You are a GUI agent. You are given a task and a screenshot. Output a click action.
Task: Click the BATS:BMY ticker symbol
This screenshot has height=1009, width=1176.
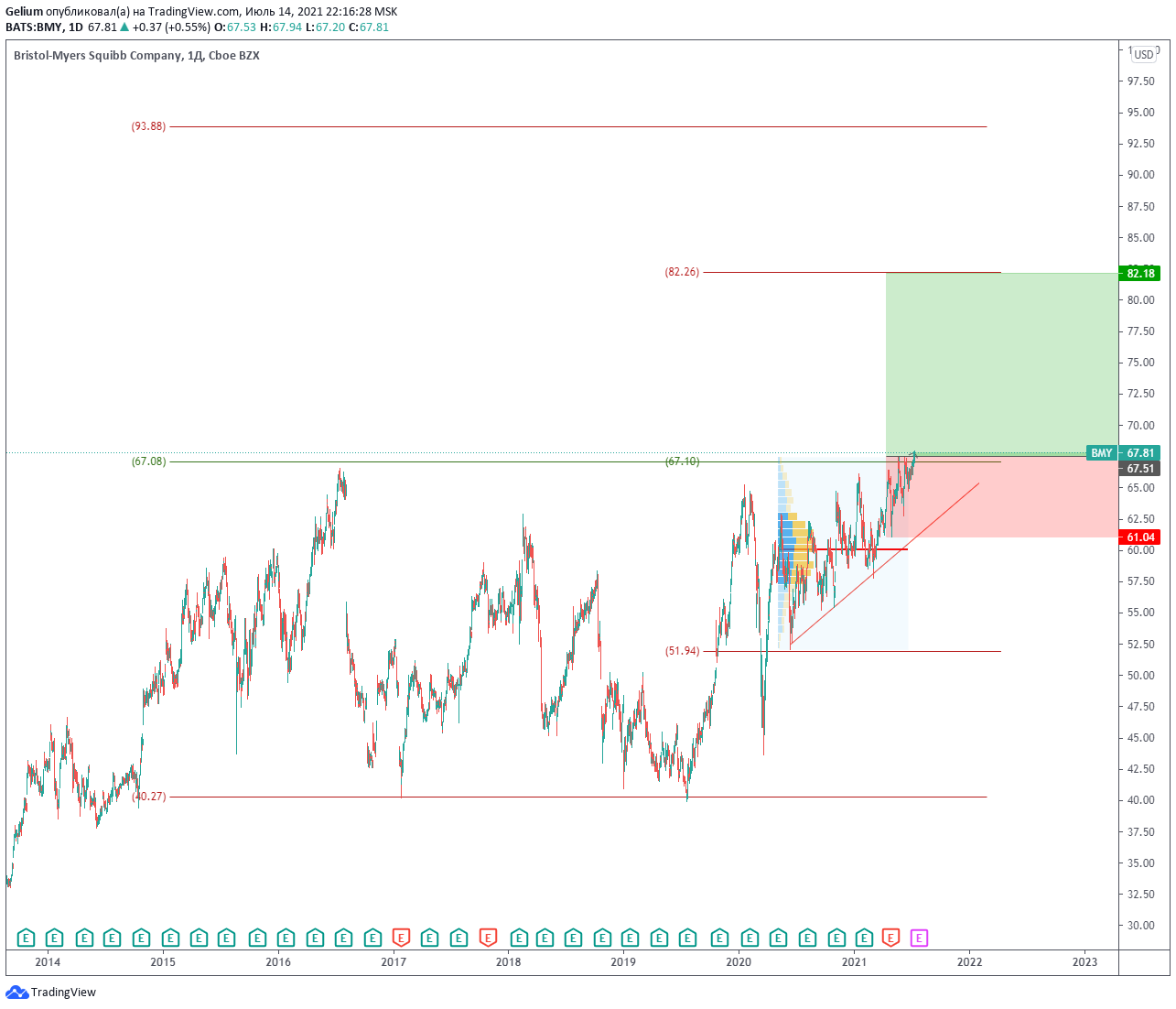34,27
